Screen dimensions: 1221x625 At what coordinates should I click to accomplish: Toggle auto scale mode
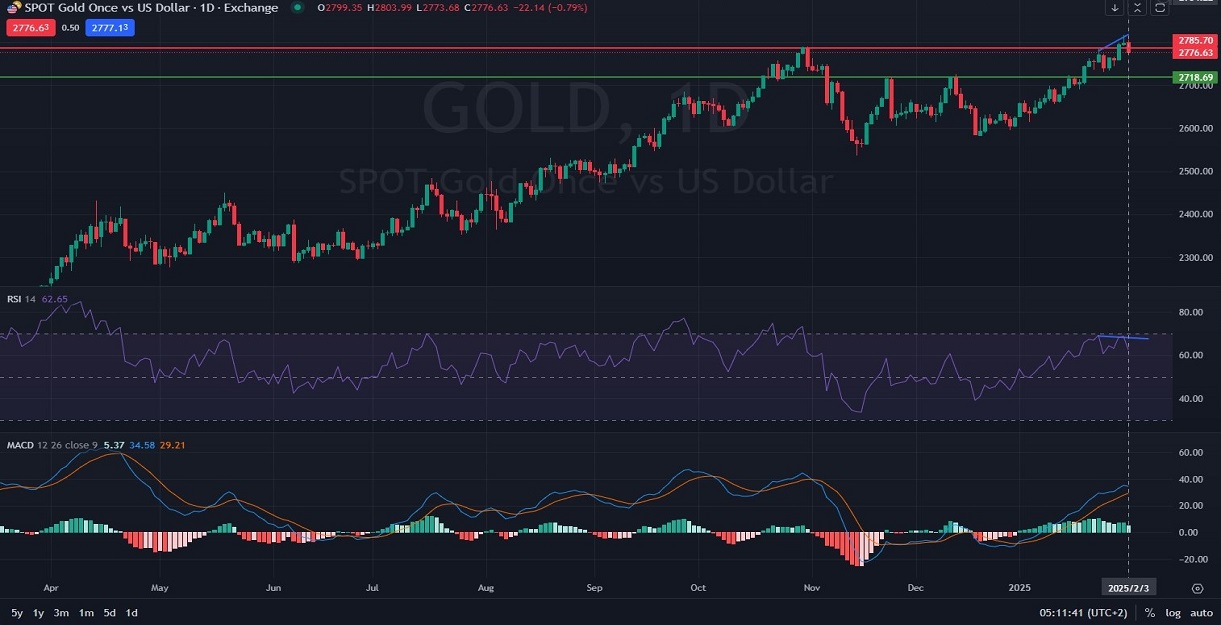(x=1200, y=612)
